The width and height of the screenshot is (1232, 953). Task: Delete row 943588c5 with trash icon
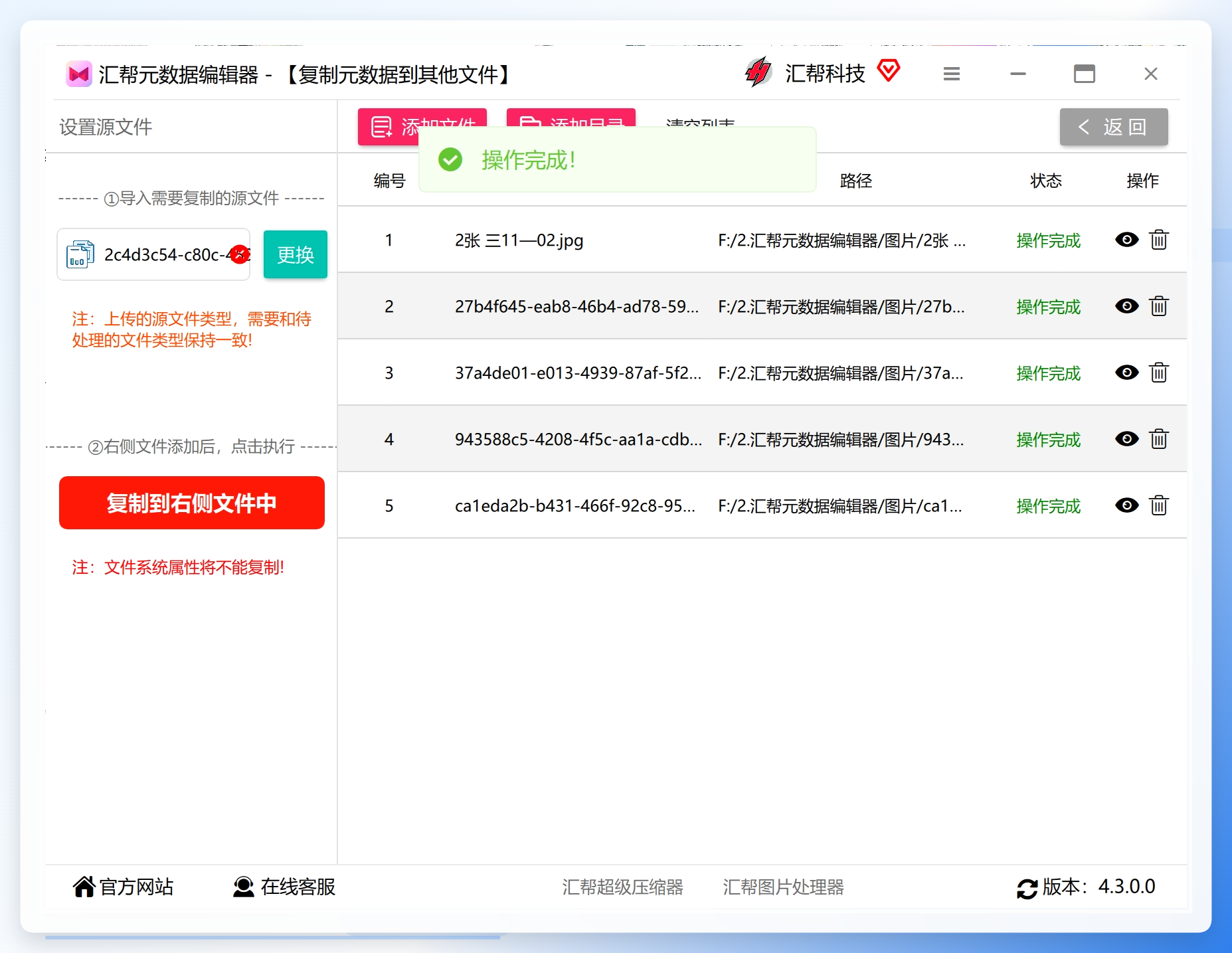point(1159,439)
